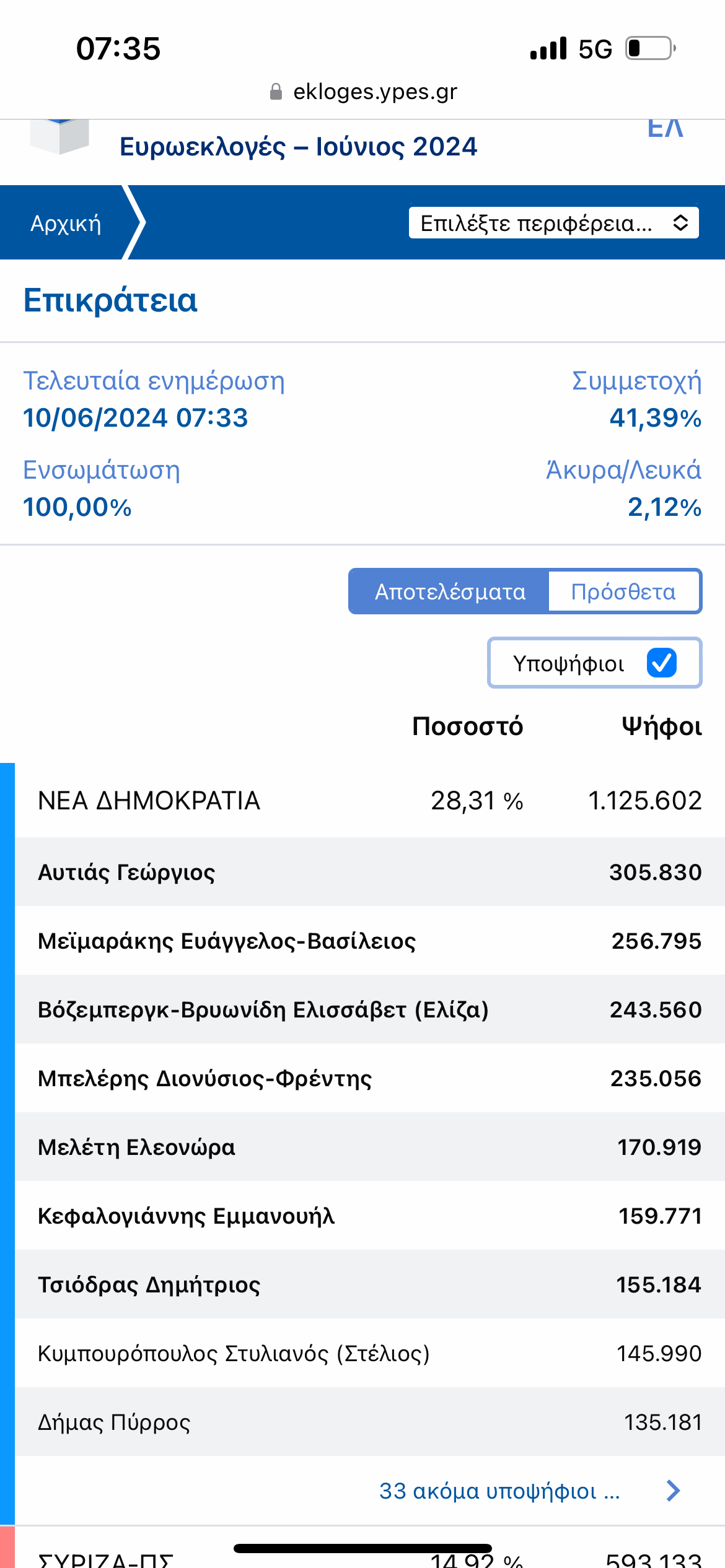
Task: Tap the blue ΝΕΑ ΔΗΜΟΚΡΑΤΙΑ color stripe
Action: click(7, 1115)
